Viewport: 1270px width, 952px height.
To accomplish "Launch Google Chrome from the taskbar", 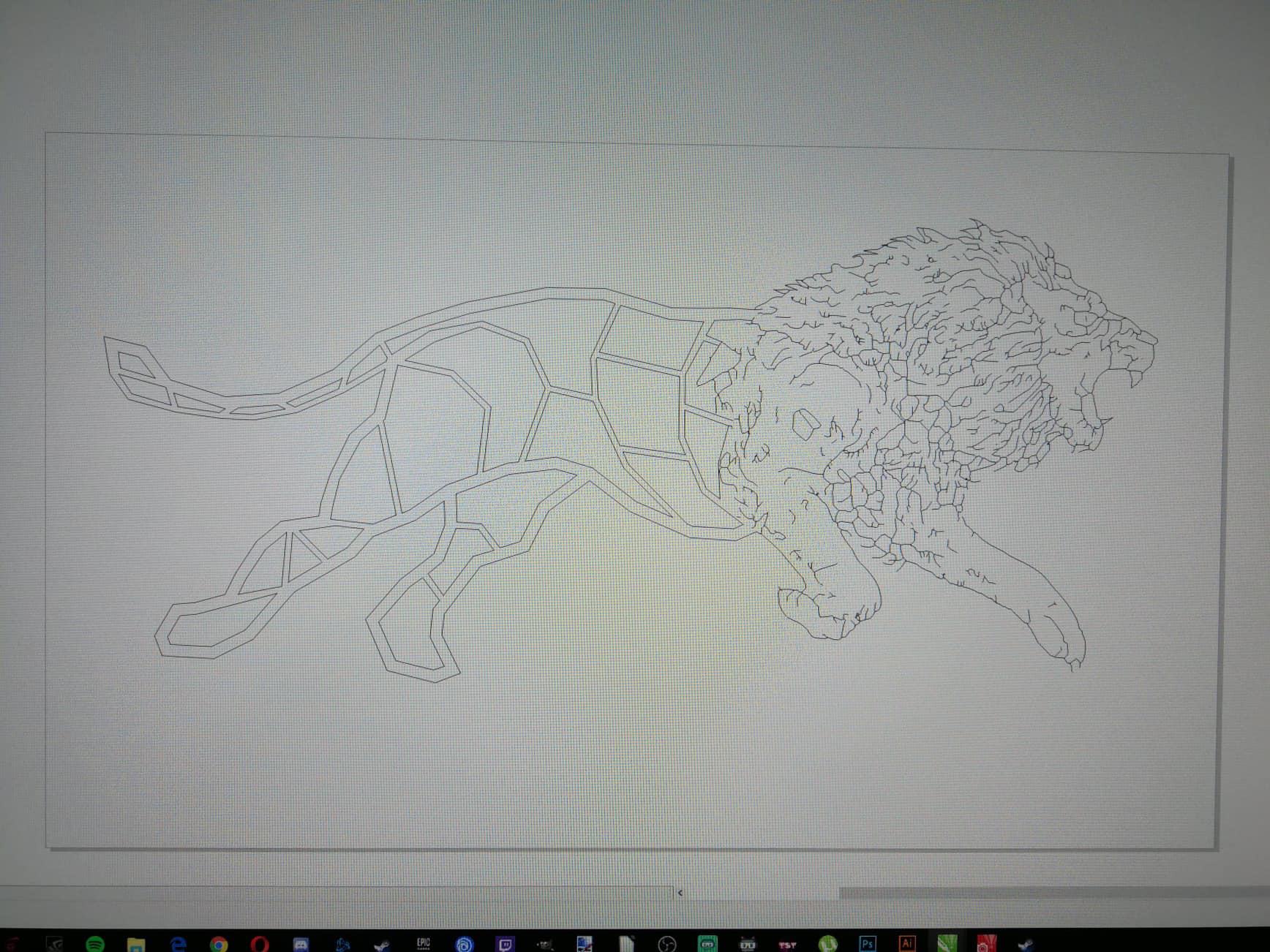I will coord(218,944).
